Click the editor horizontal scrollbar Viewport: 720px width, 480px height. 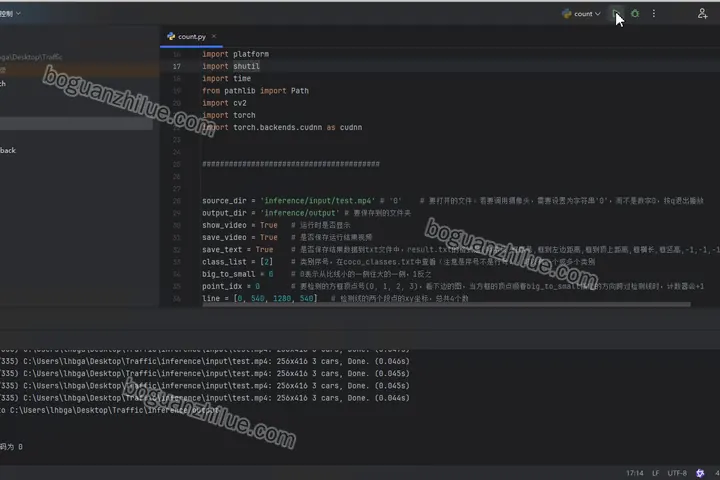pos(446,304)
